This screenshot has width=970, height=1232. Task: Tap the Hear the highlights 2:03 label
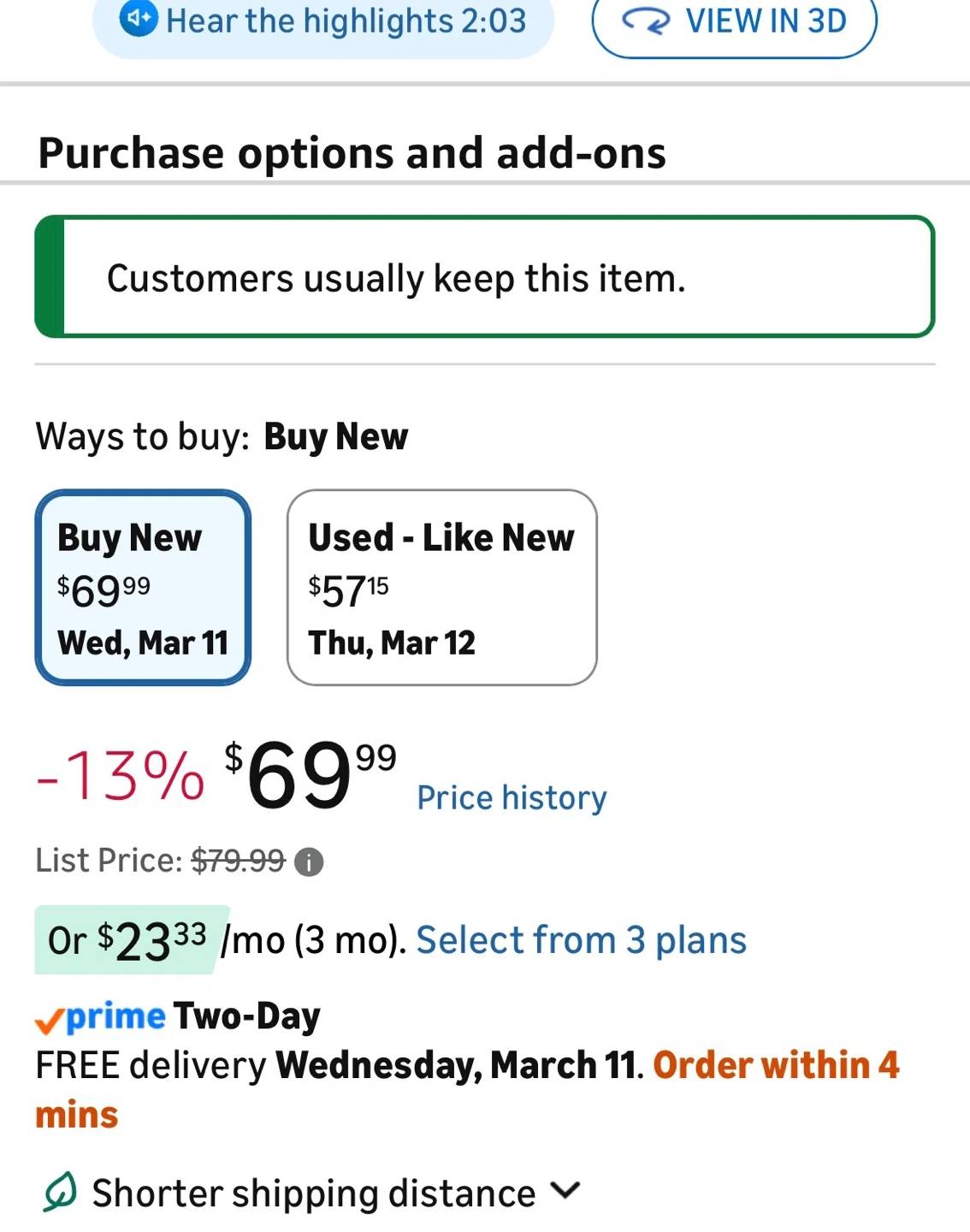click(346, 21)
